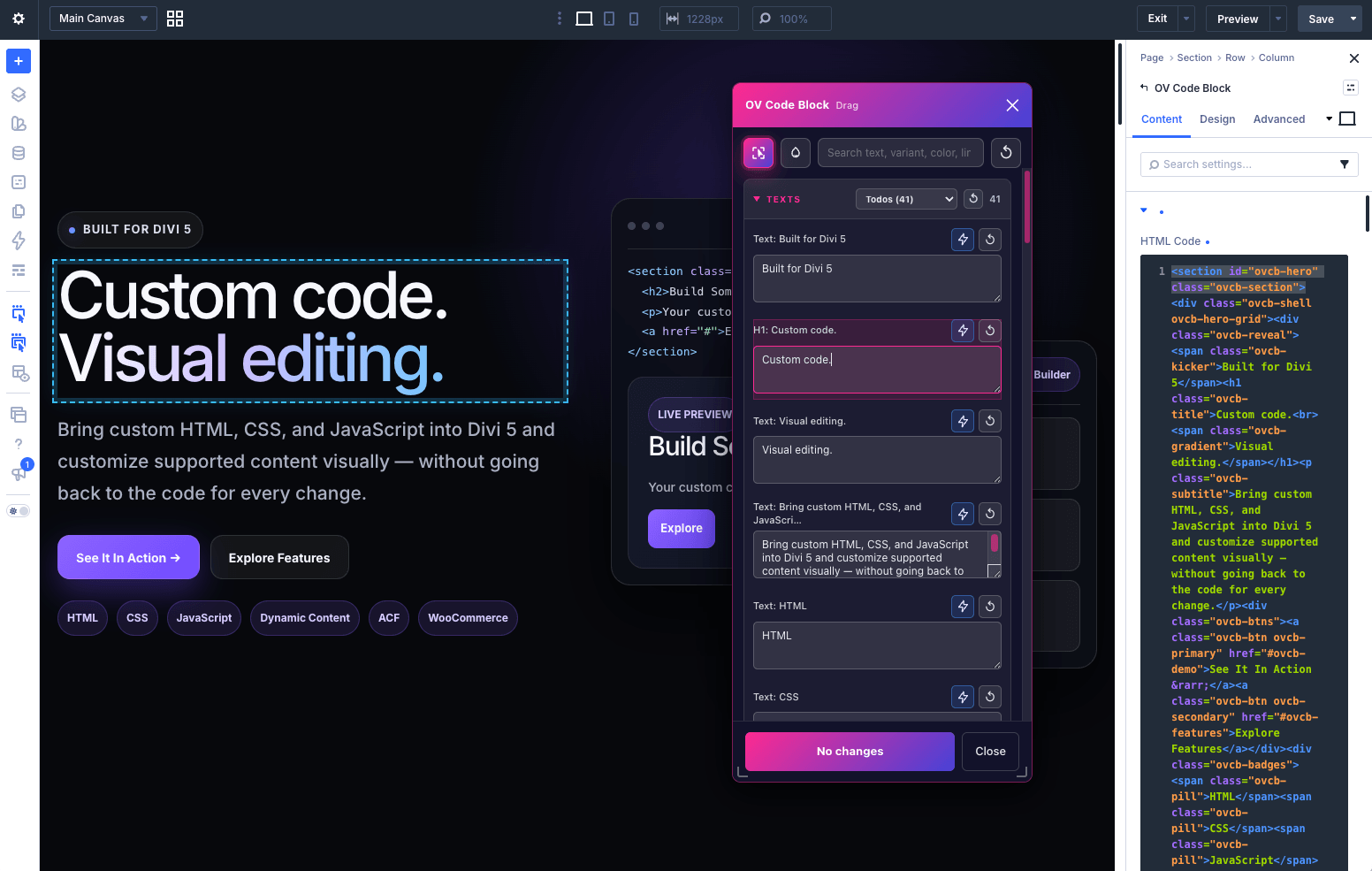Switch to the Design tab
Screen dimensions: 1372x871
pos(1217,119)
